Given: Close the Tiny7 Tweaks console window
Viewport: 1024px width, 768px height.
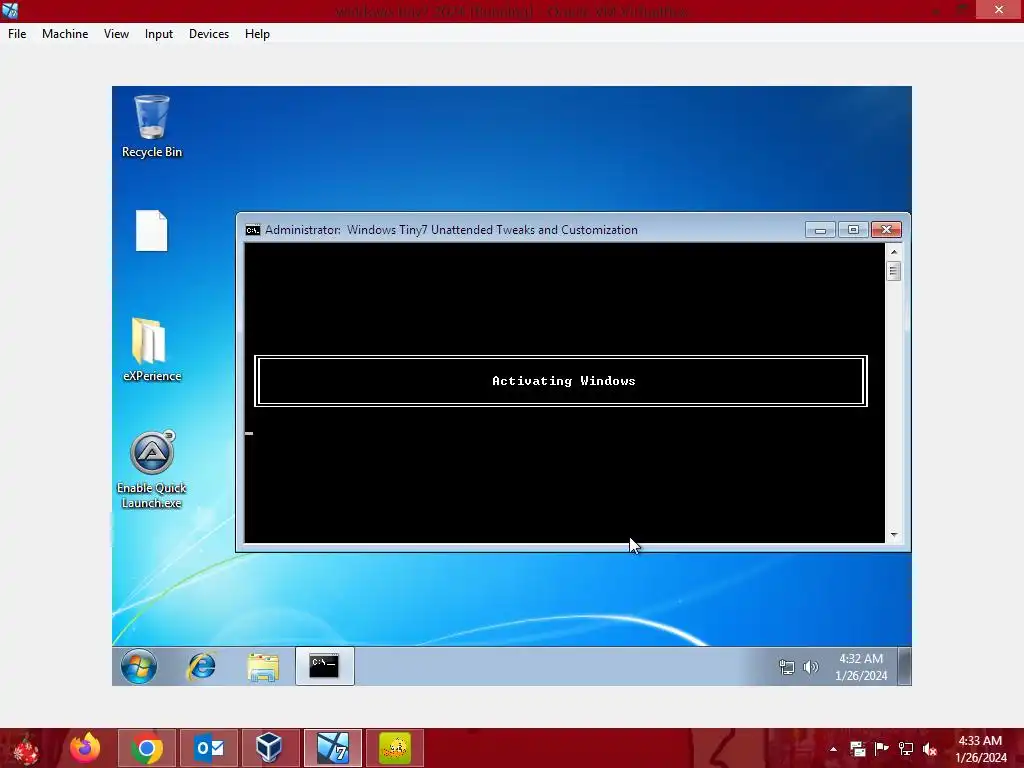Looking at the screenshot, I should coord(886,230).
